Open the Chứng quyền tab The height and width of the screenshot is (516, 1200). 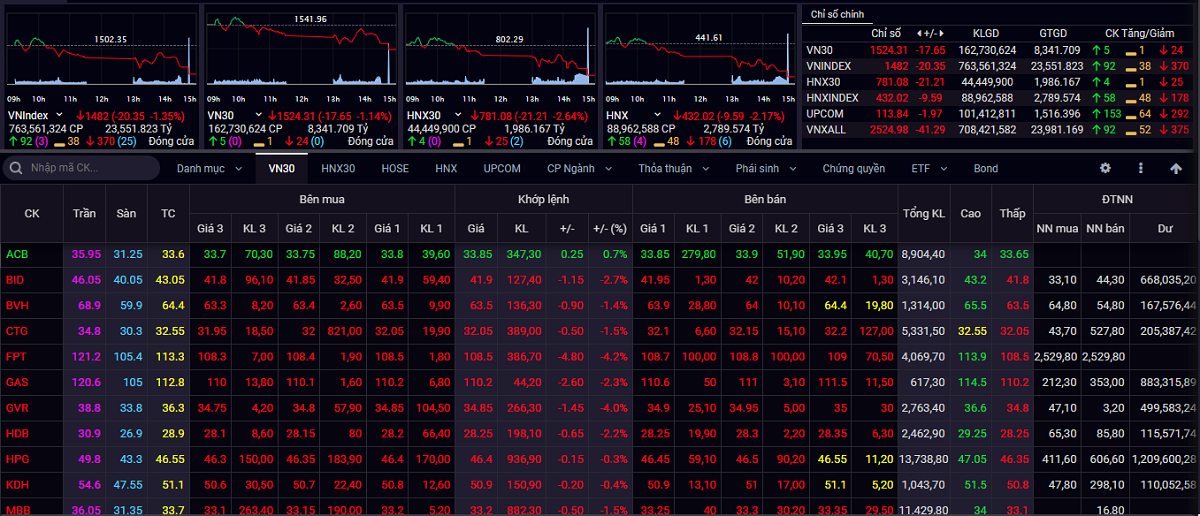(x=854, y=168)
